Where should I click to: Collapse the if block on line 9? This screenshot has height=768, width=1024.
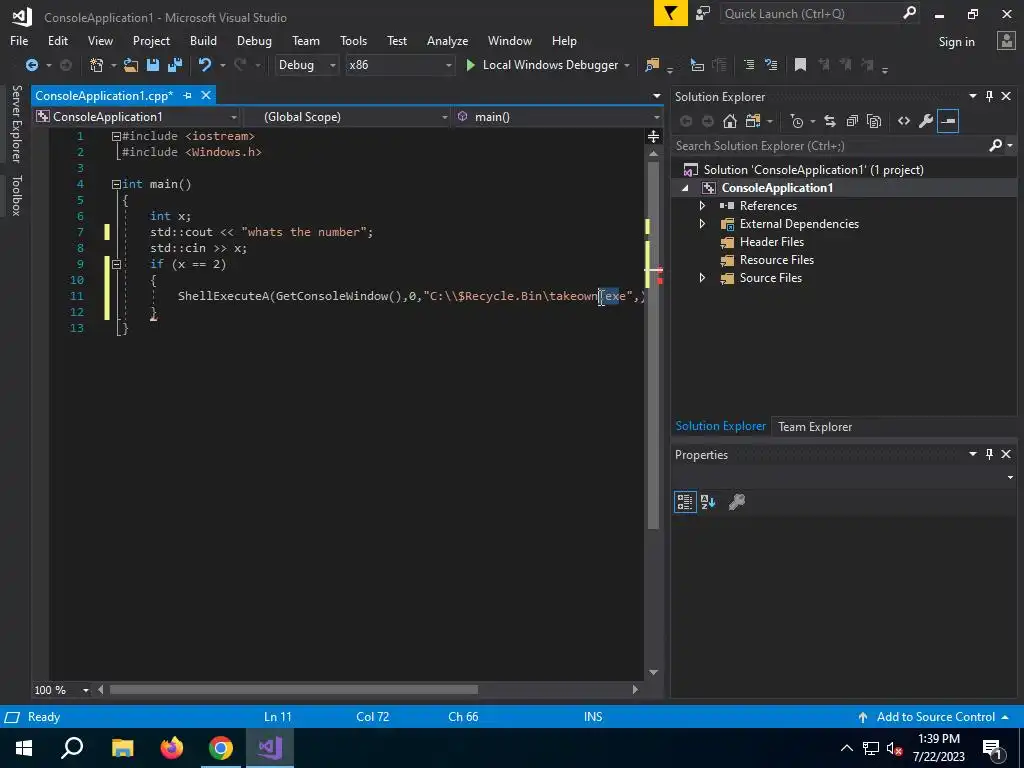116,264
